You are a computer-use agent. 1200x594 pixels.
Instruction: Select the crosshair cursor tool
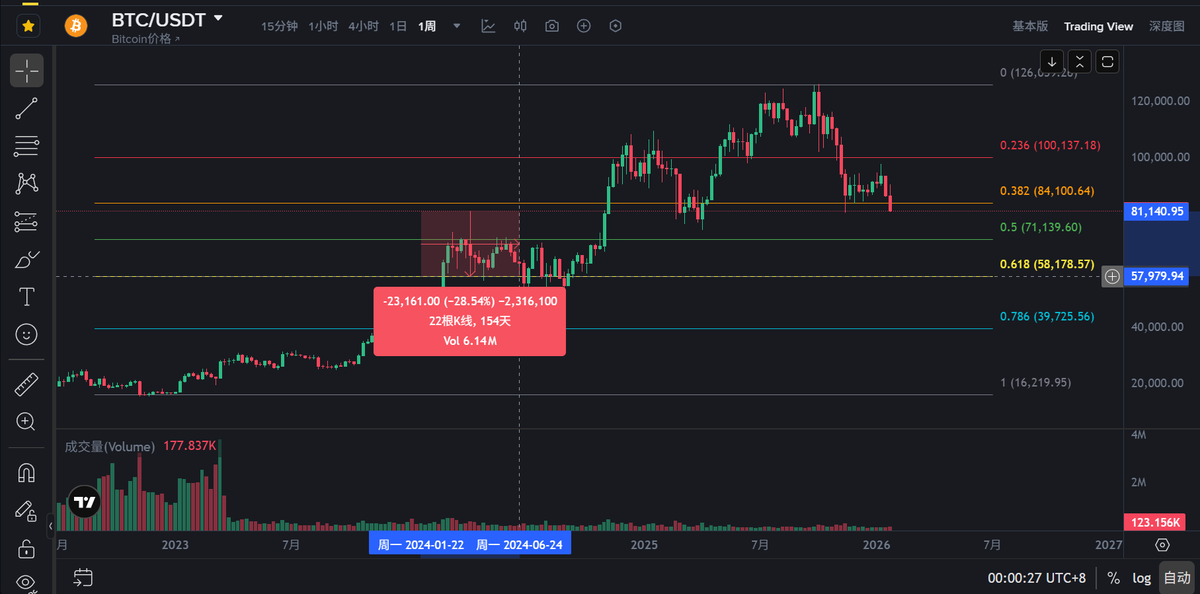coord(27,70)
